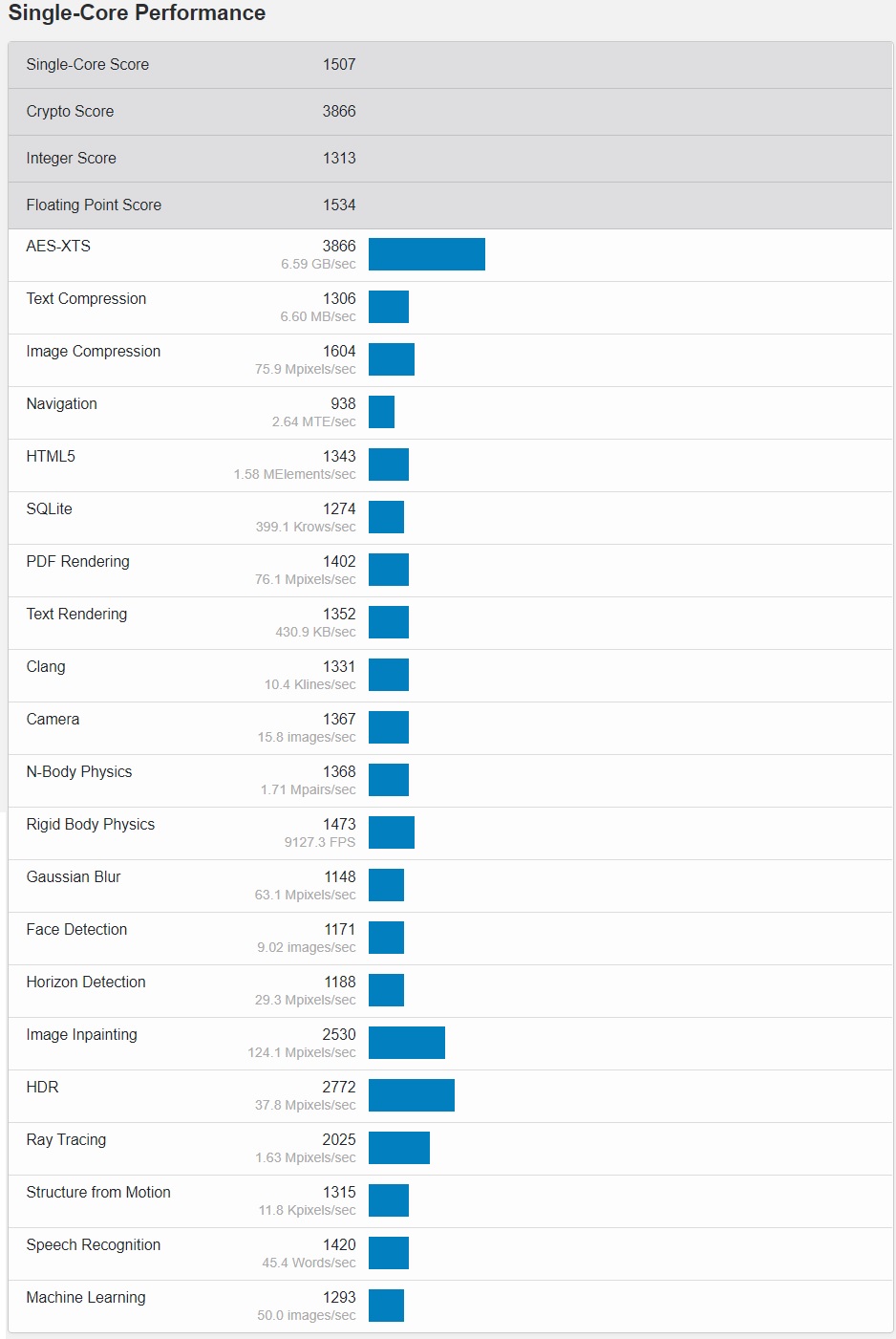Click the HDR blue score bar
Screen dimensions: 896x1339
pos(411,1095)
